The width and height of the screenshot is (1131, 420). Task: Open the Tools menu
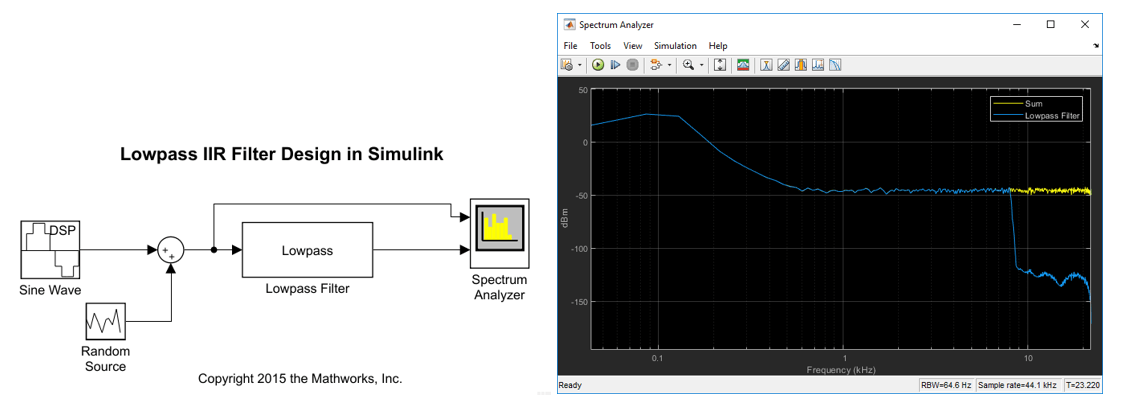tap(600, 45)
